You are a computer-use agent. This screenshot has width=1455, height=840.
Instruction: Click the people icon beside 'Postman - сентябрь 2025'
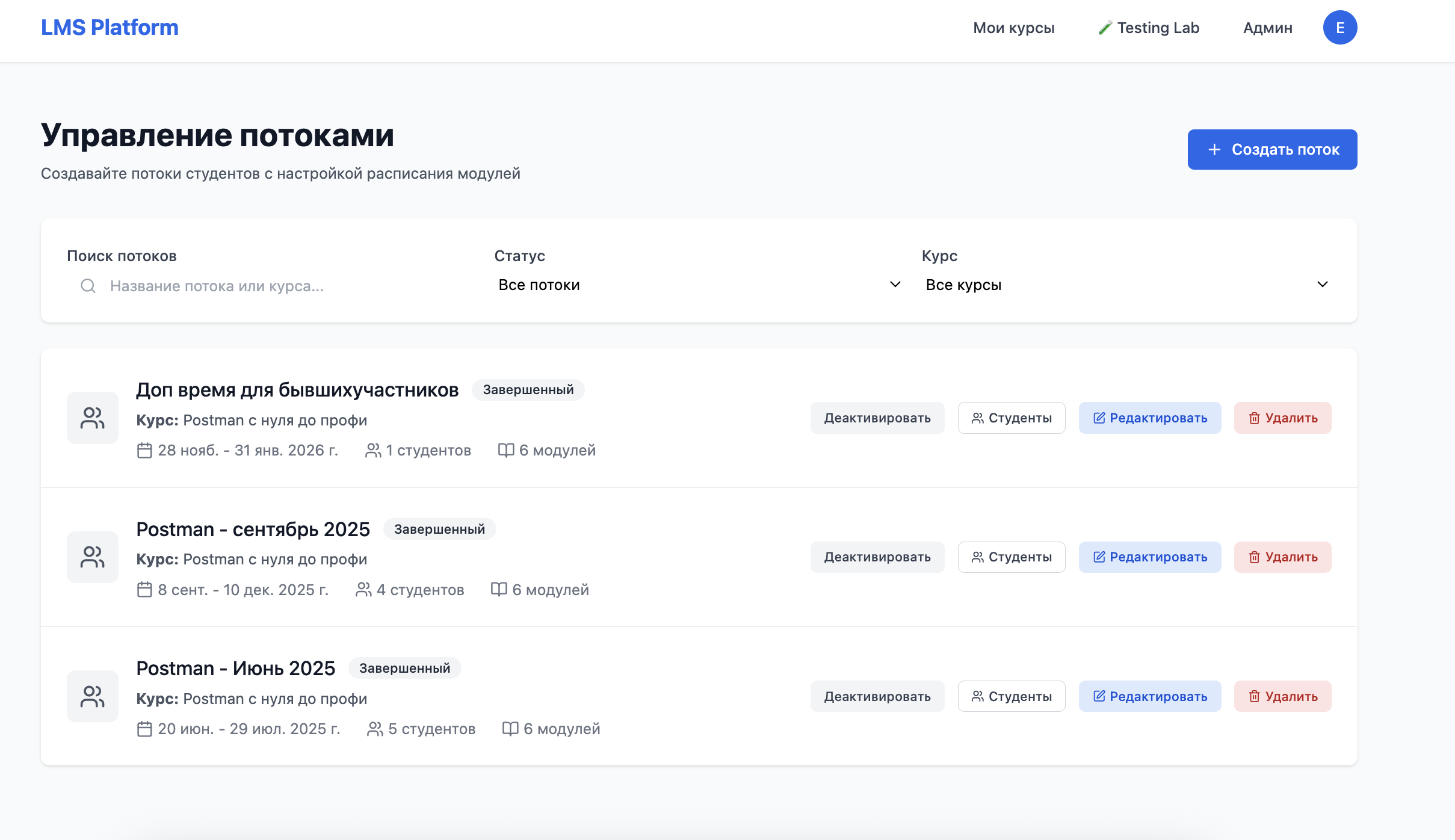coord(92,557)
